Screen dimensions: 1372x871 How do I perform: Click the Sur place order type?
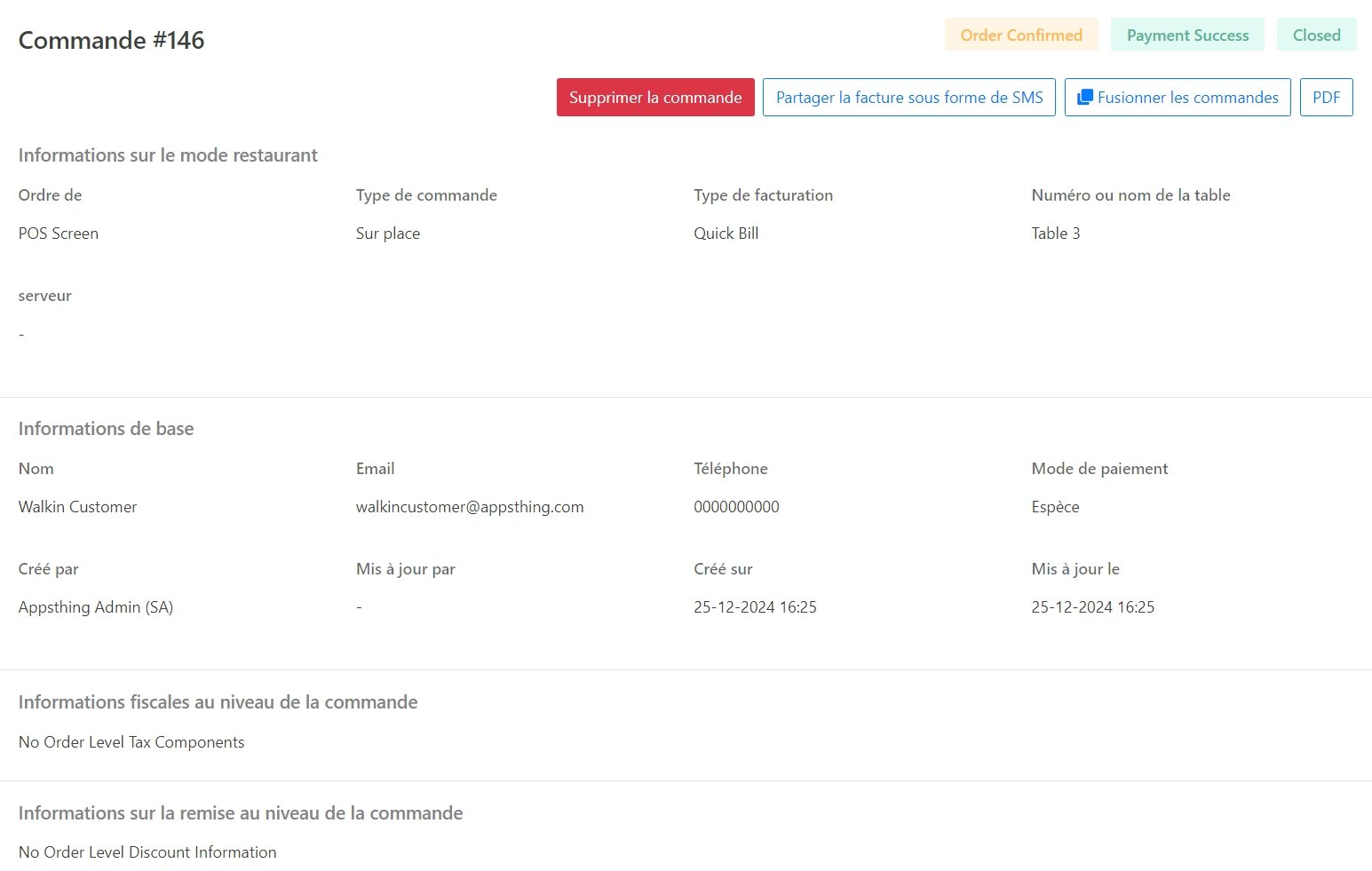pos(388,234)
